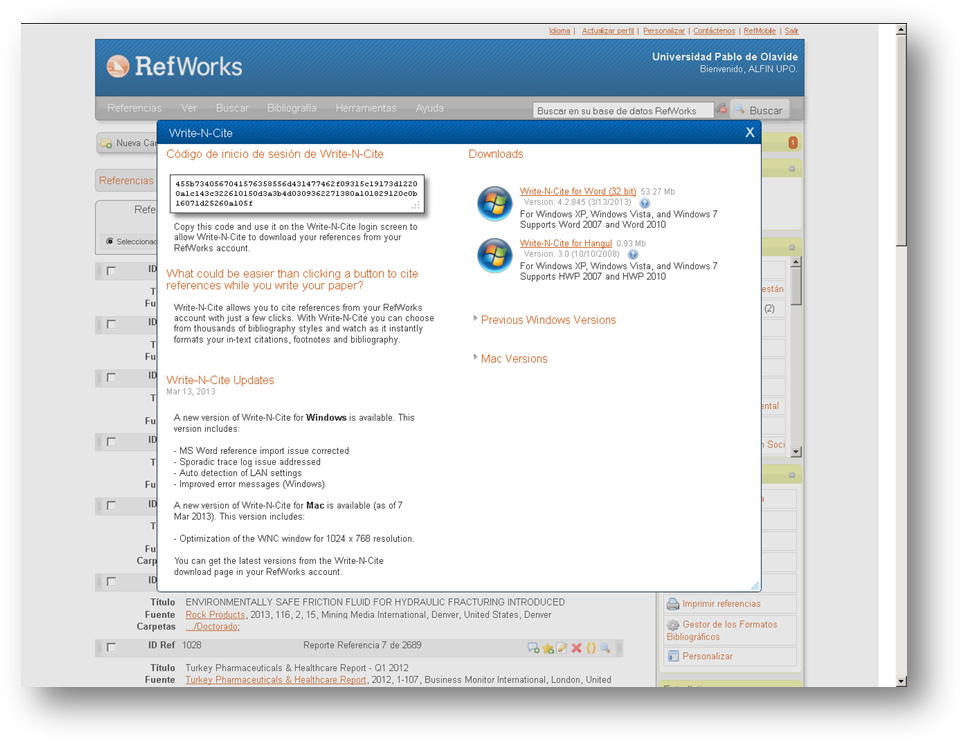
Task: Open the Idioma link
Action: 560,31
